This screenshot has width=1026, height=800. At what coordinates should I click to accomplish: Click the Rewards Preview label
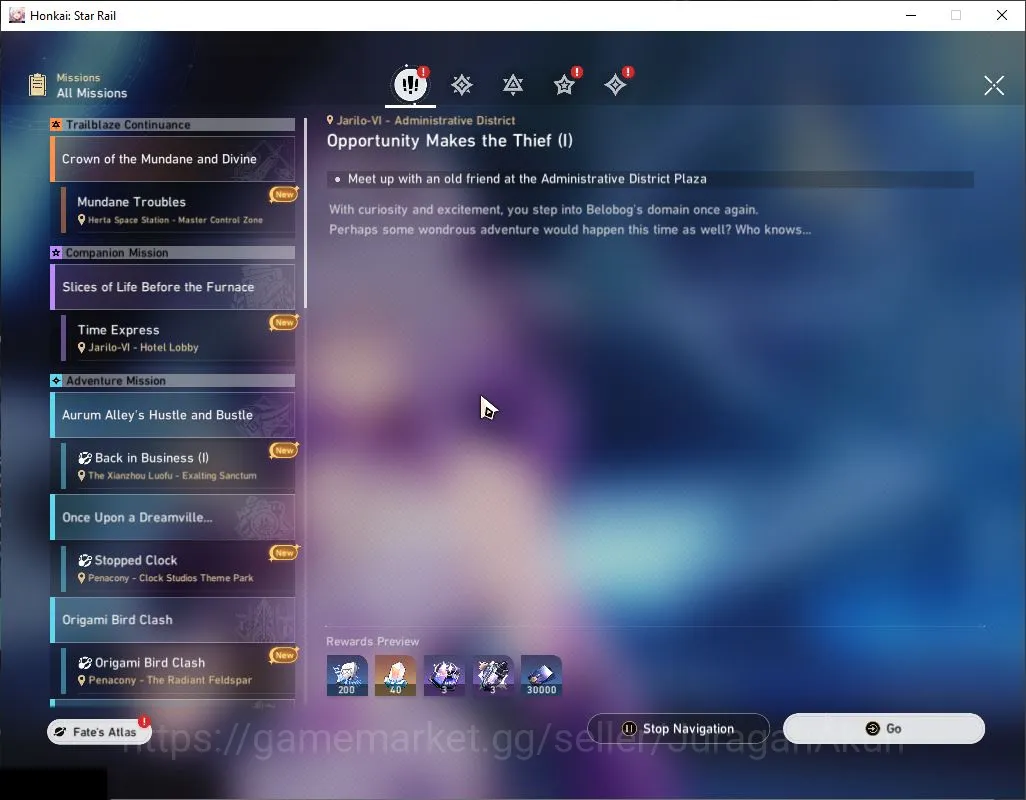[372, 641]
